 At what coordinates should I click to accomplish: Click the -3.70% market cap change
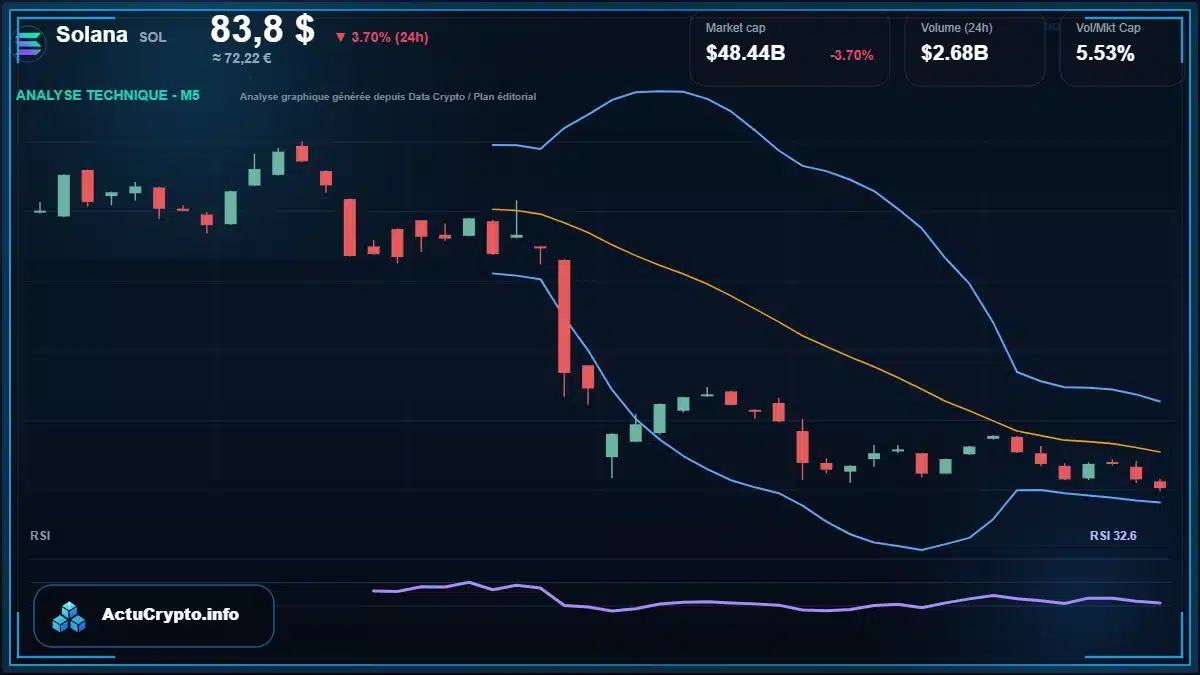point(852,55)
